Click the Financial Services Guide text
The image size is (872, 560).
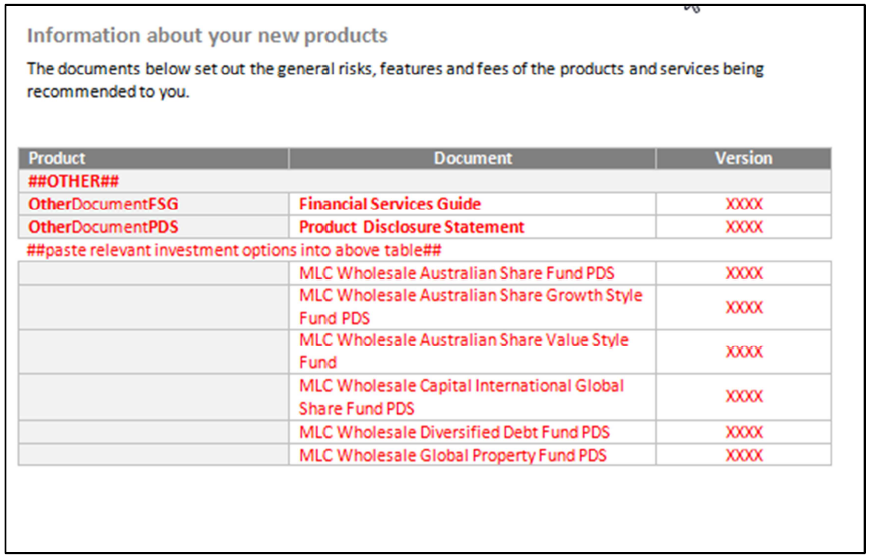[x=390, y=204]
